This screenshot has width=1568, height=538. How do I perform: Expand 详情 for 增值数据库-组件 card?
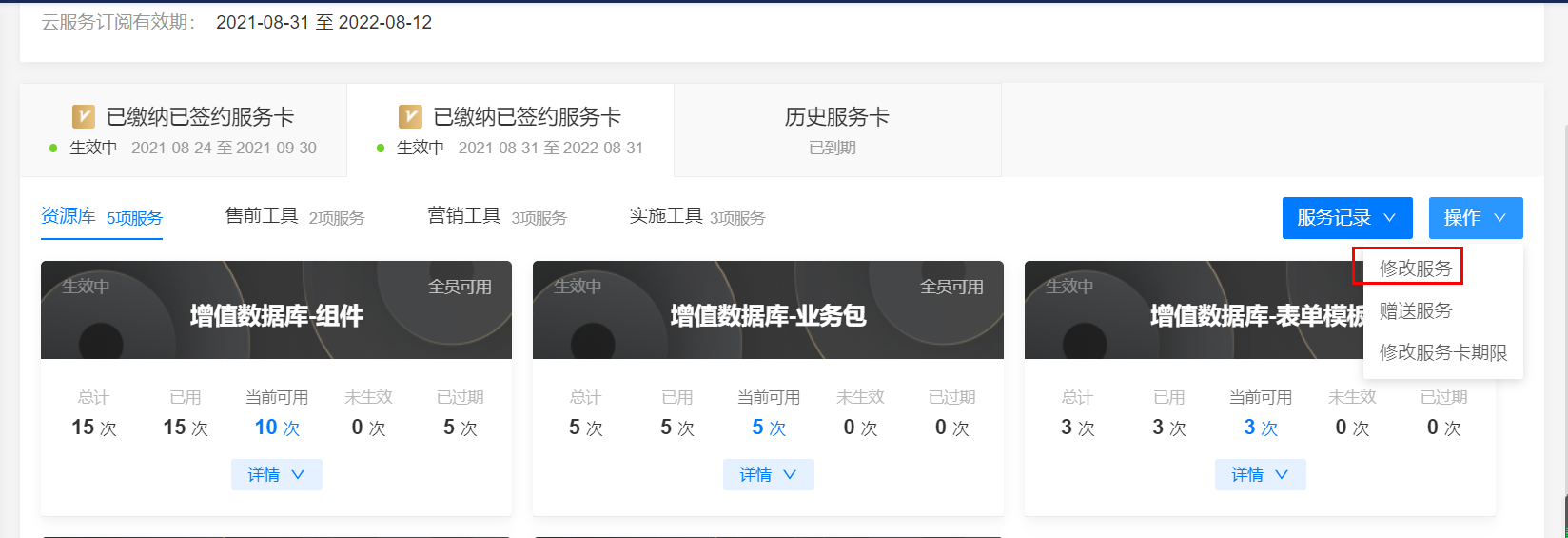277,474
